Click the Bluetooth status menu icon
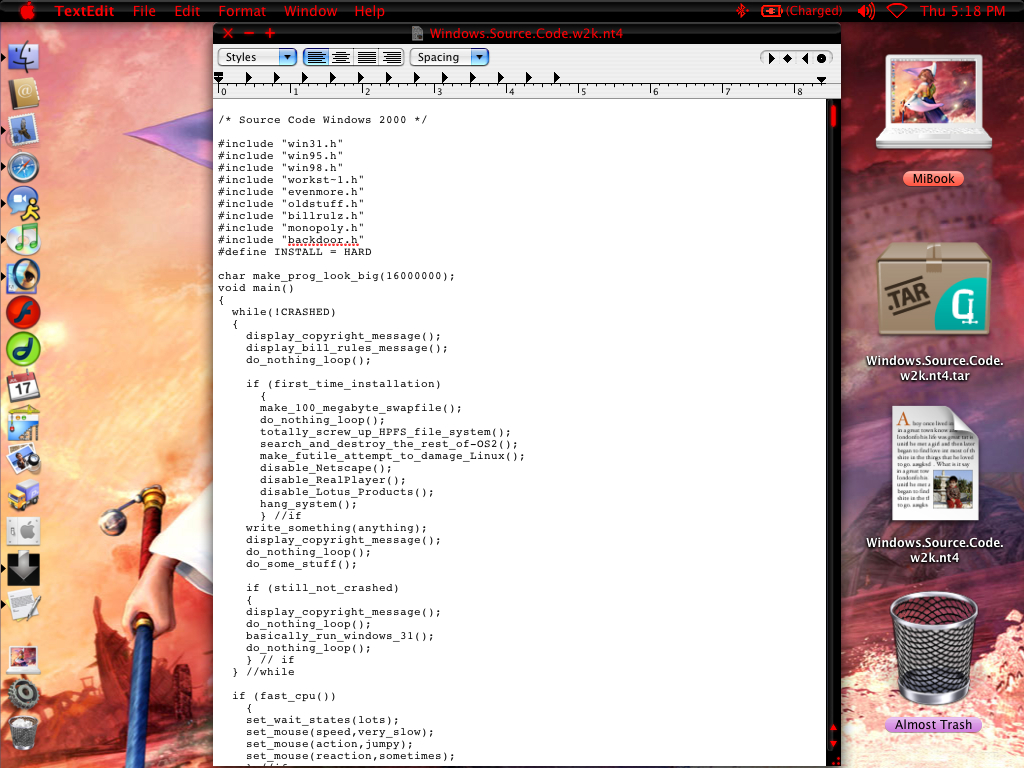The image size is (1024, 768). click(741, 11)
